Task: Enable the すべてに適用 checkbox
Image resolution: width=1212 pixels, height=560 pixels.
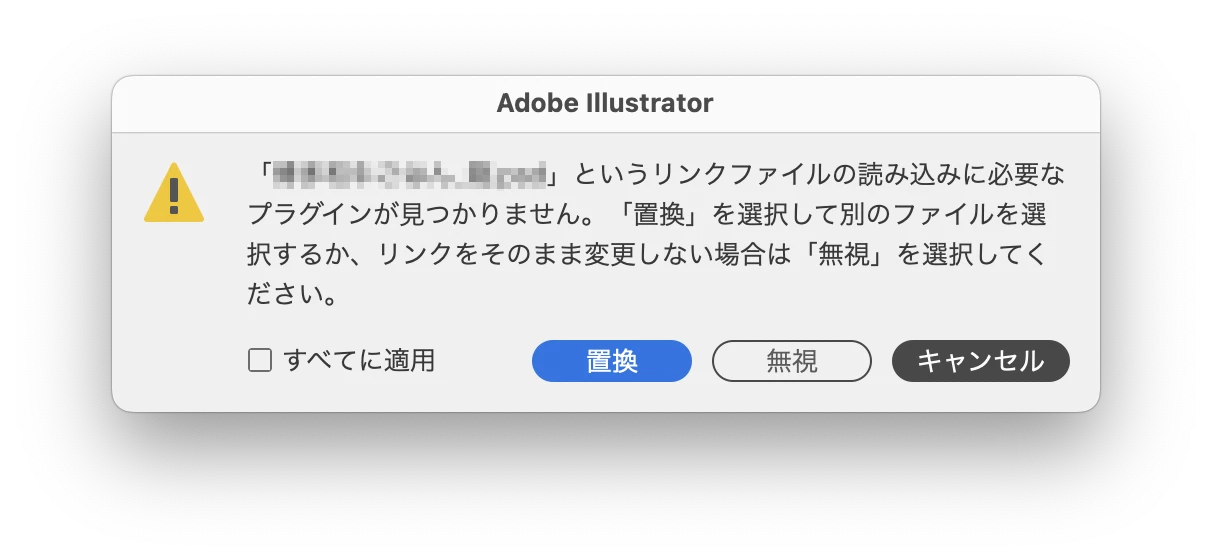Action: coord(260,361)
